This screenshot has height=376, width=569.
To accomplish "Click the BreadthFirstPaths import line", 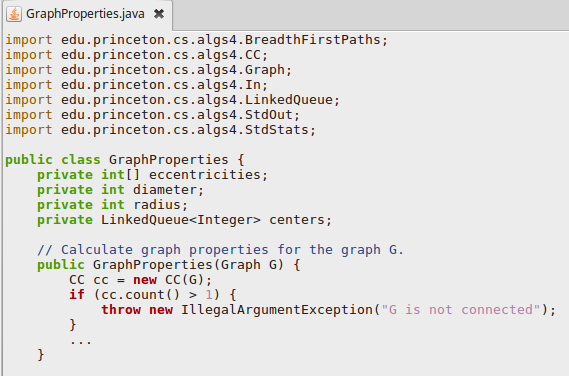I will coord(196,40).
